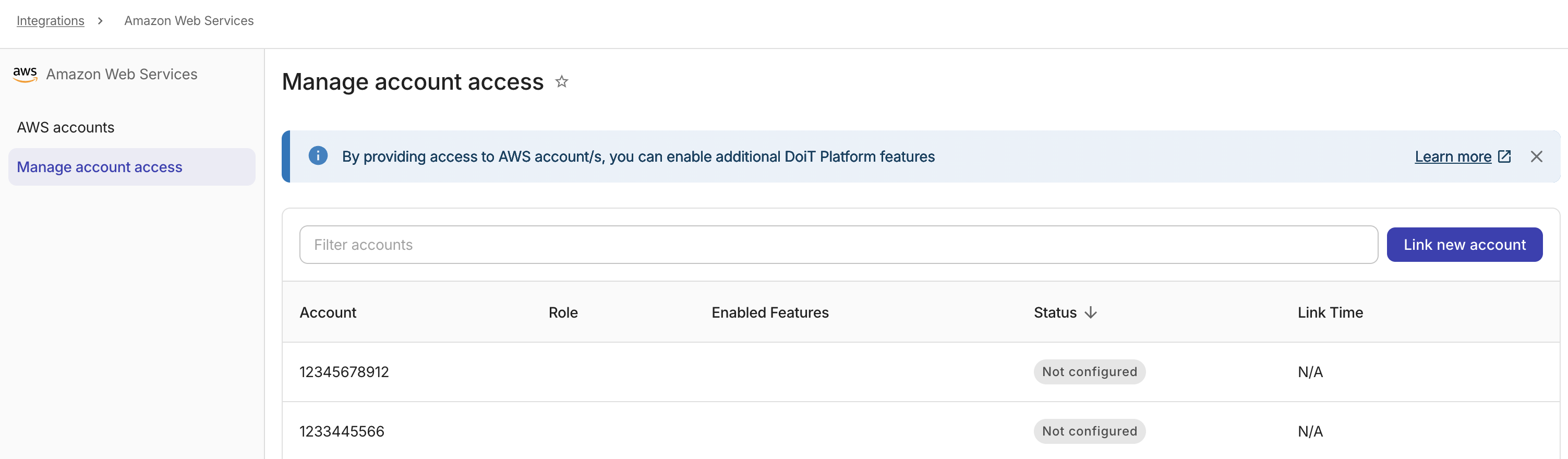This screenshot has height=459, width=1568.
Task: Dismiss the info banner with X
Action: [x=1536, y=156]
